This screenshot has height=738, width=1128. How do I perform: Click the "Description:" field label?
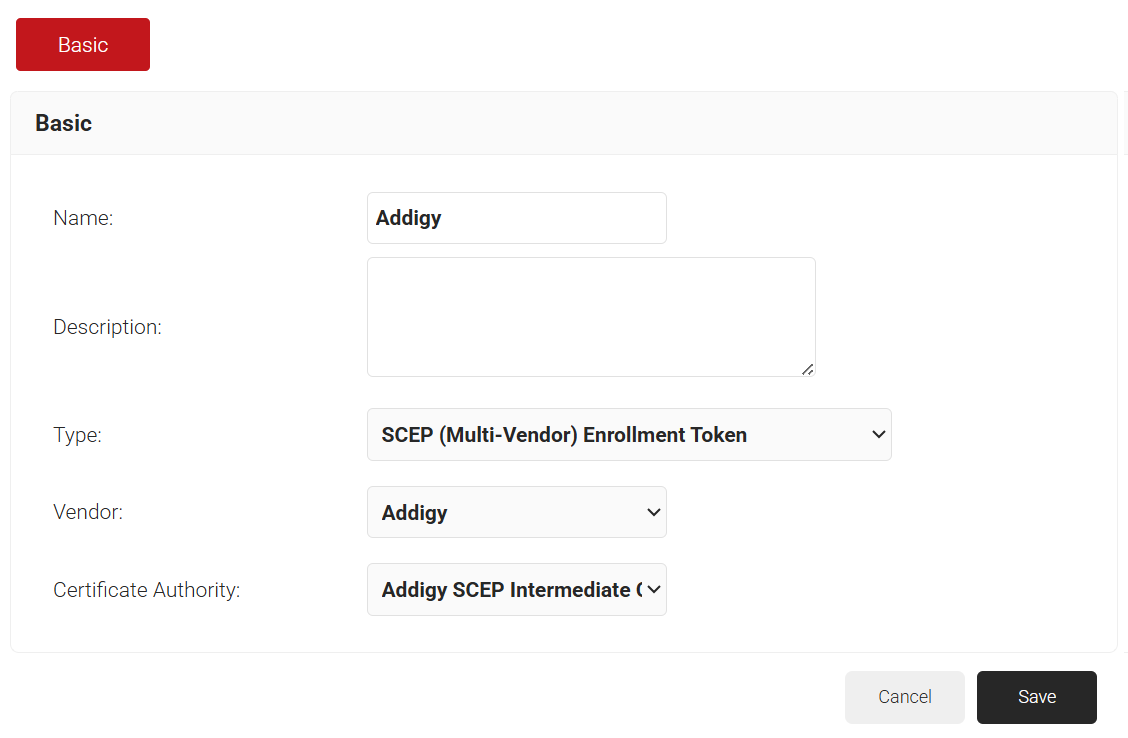pos(107,327)
